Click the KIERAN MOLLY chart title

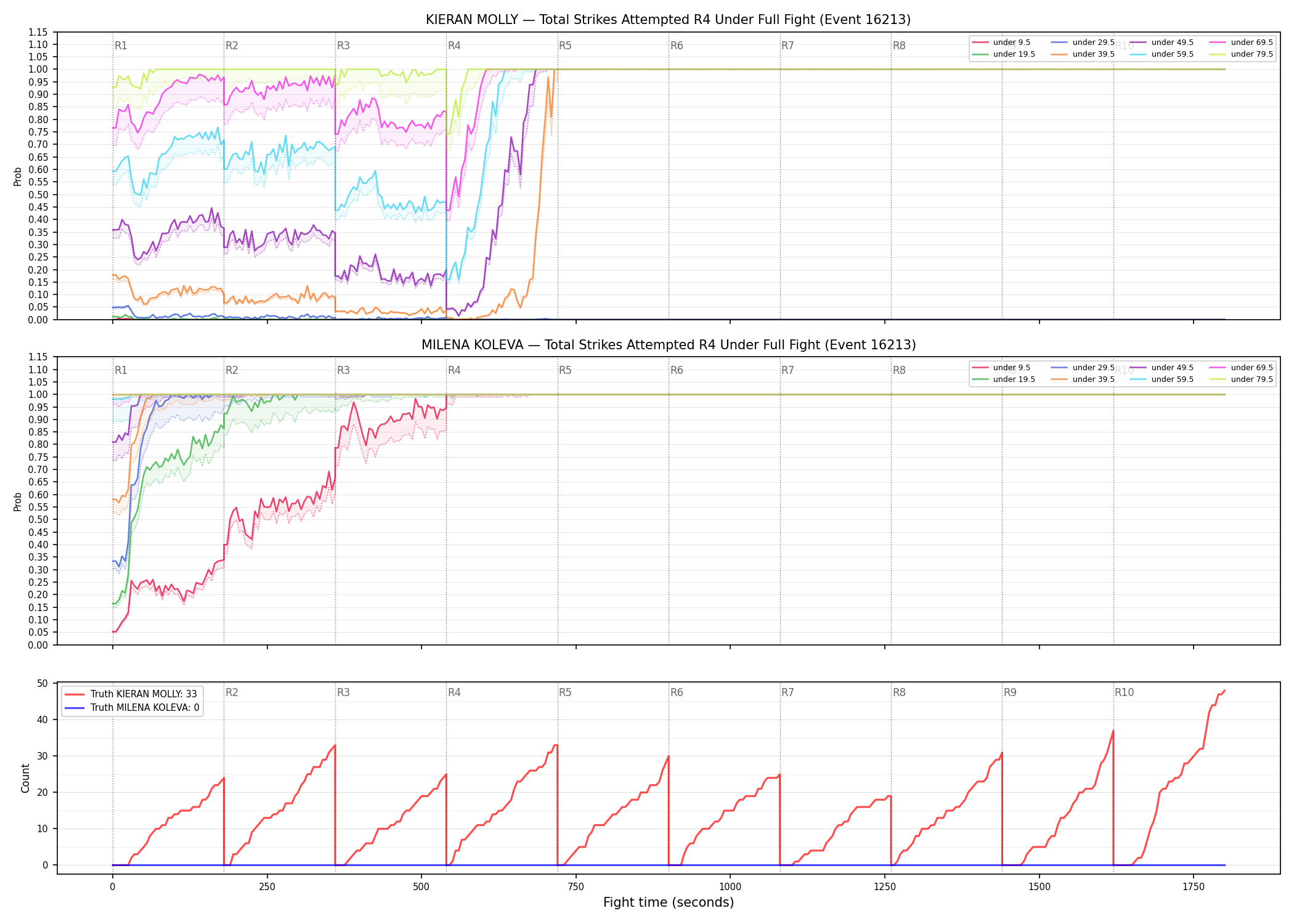[x=668, y=20]
